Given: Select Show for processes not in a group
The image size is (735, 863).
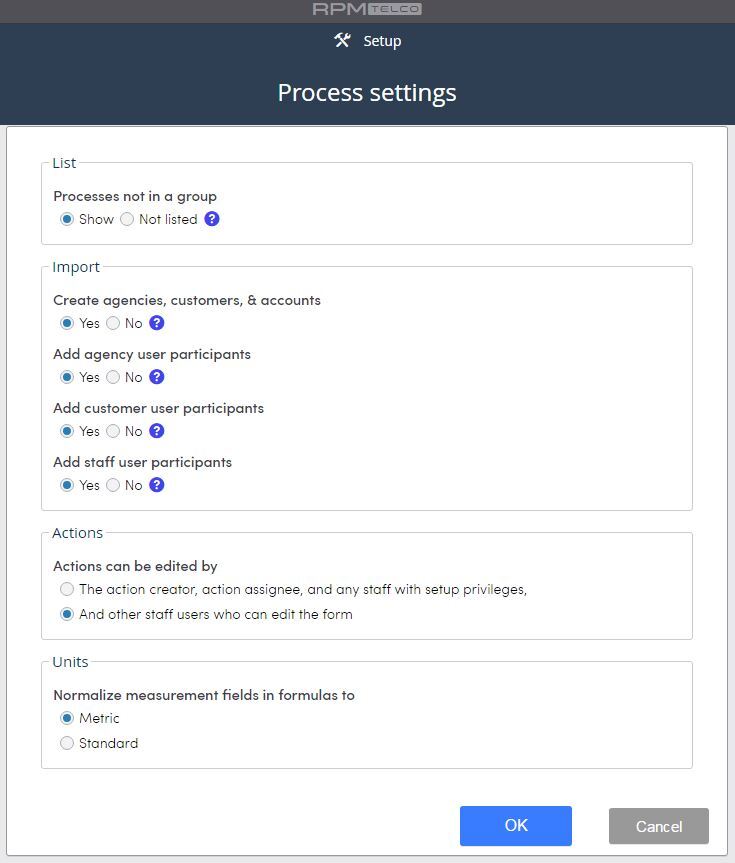Looking at the screenshot, I should 67,219.
